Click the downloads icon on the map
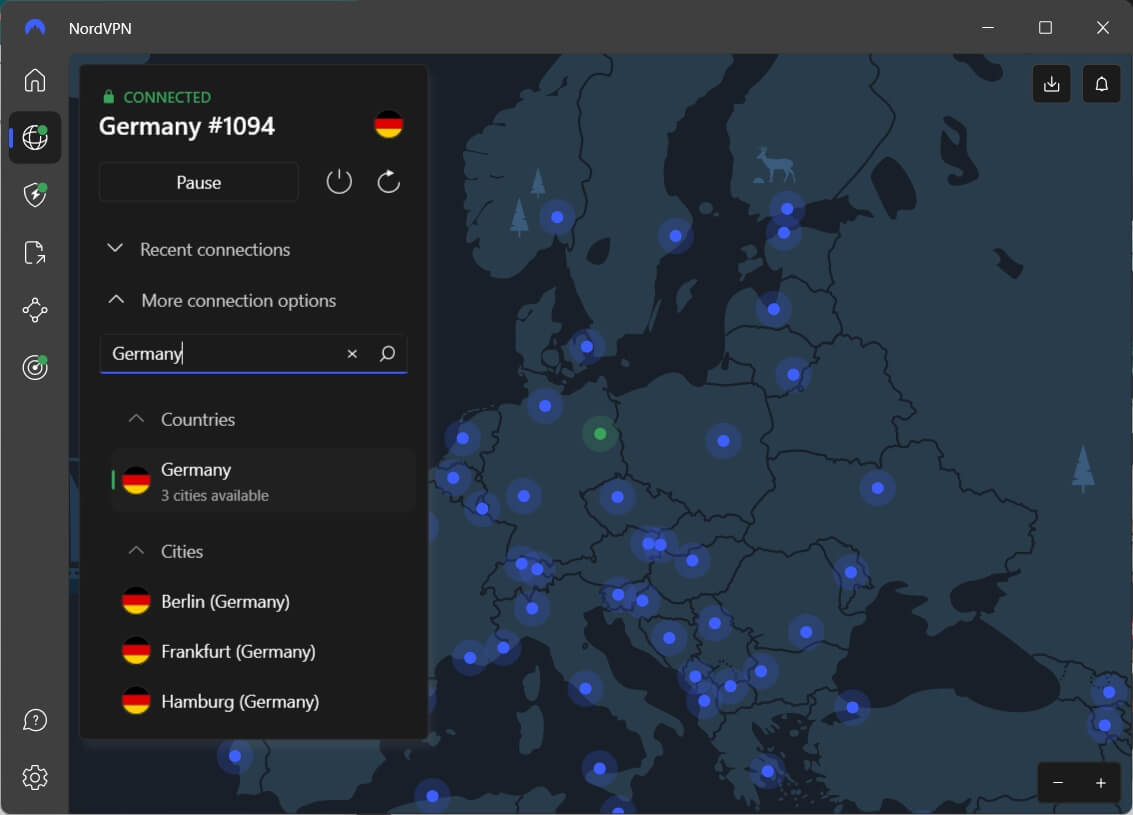Viewport: 1133px width, 815px height. pos(1051,83)
